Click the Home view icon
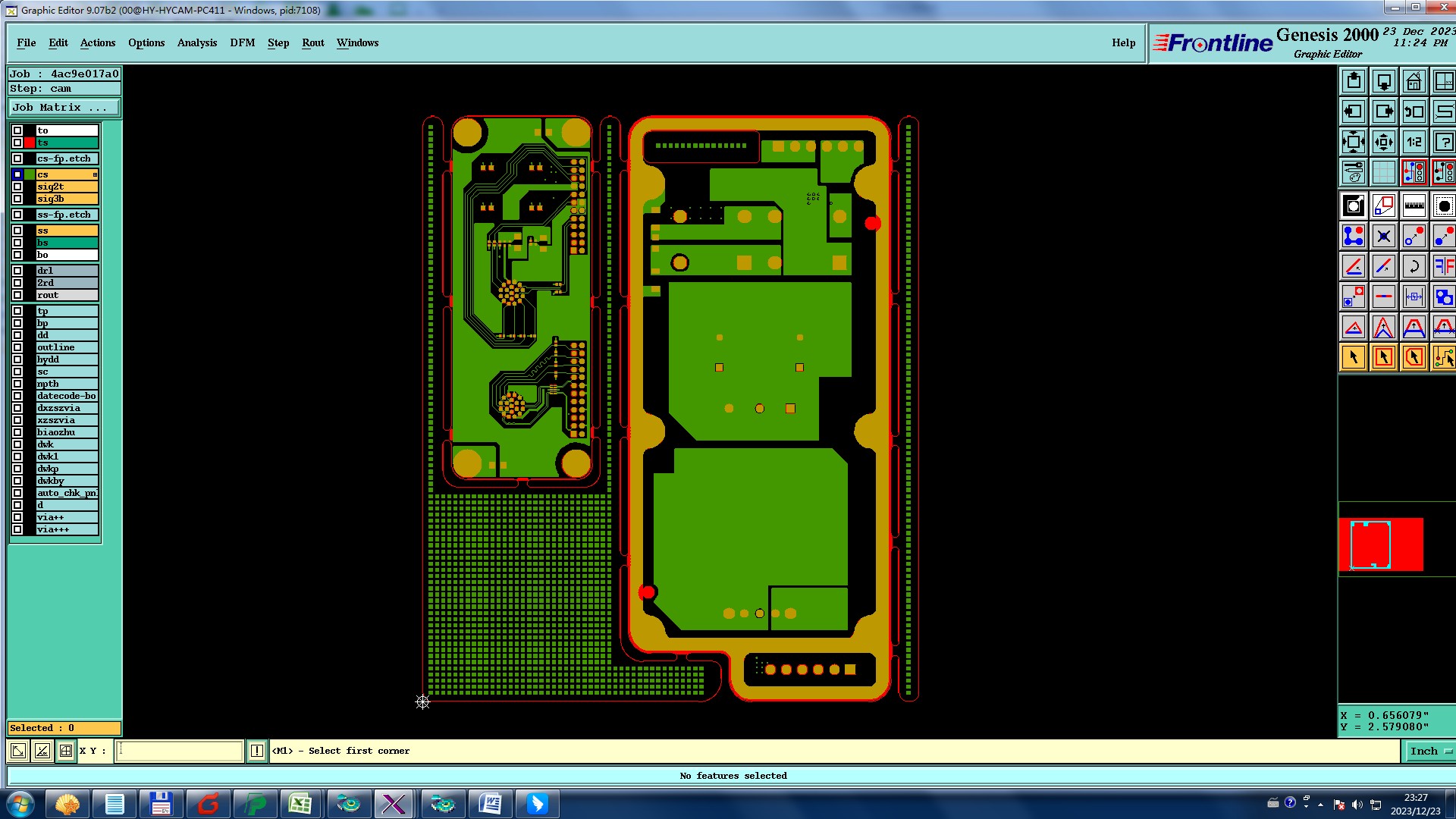1456x819 pixels. [1414, 81]
